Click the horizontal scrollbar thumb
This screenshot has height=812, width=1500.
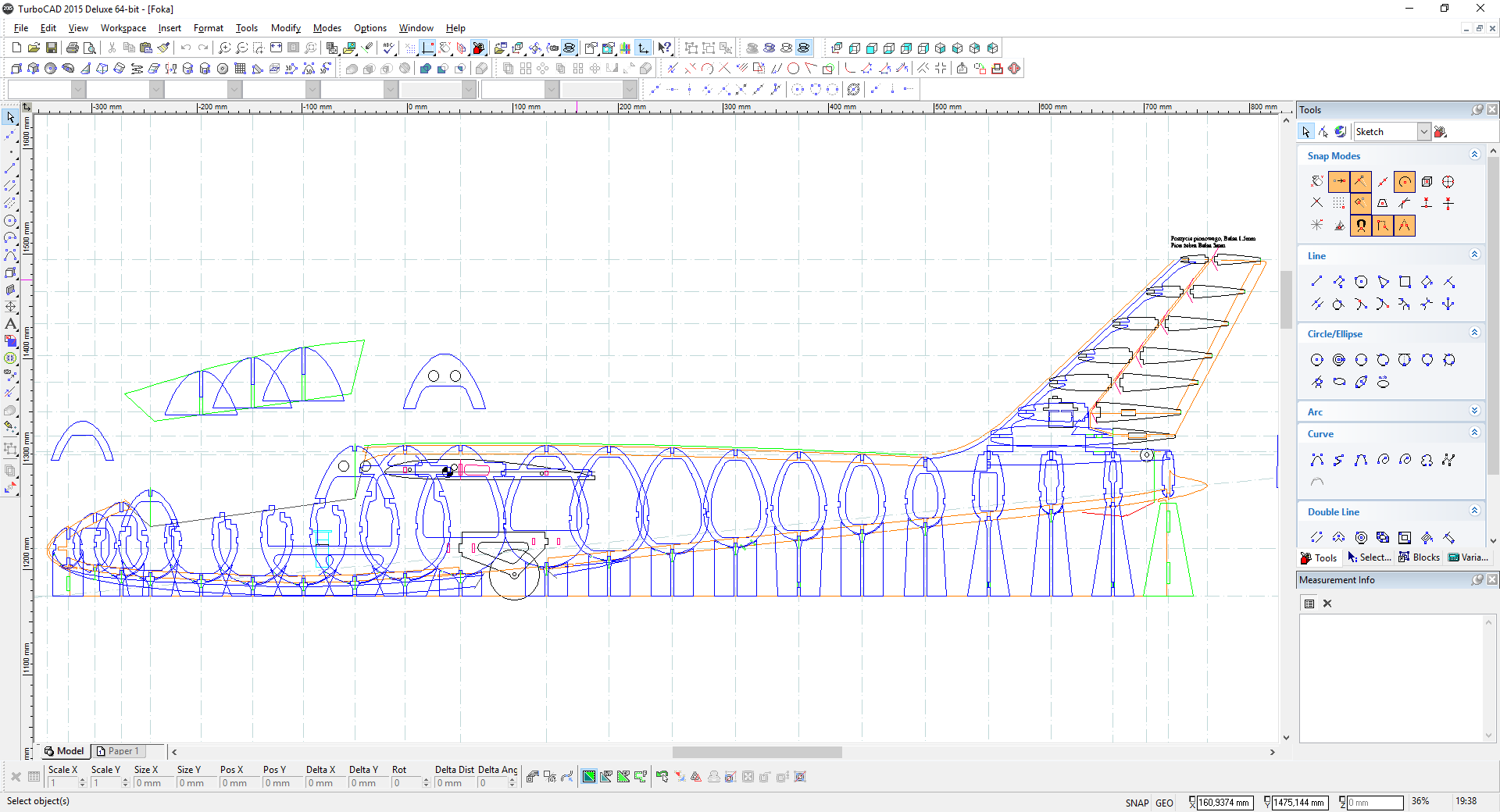coord(756,752)
